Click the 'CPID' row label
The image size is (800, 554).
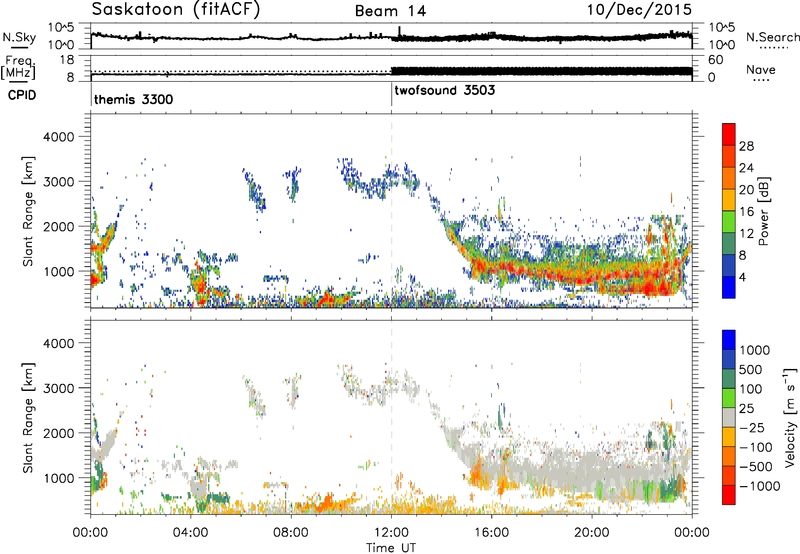(x=22, y=95)
